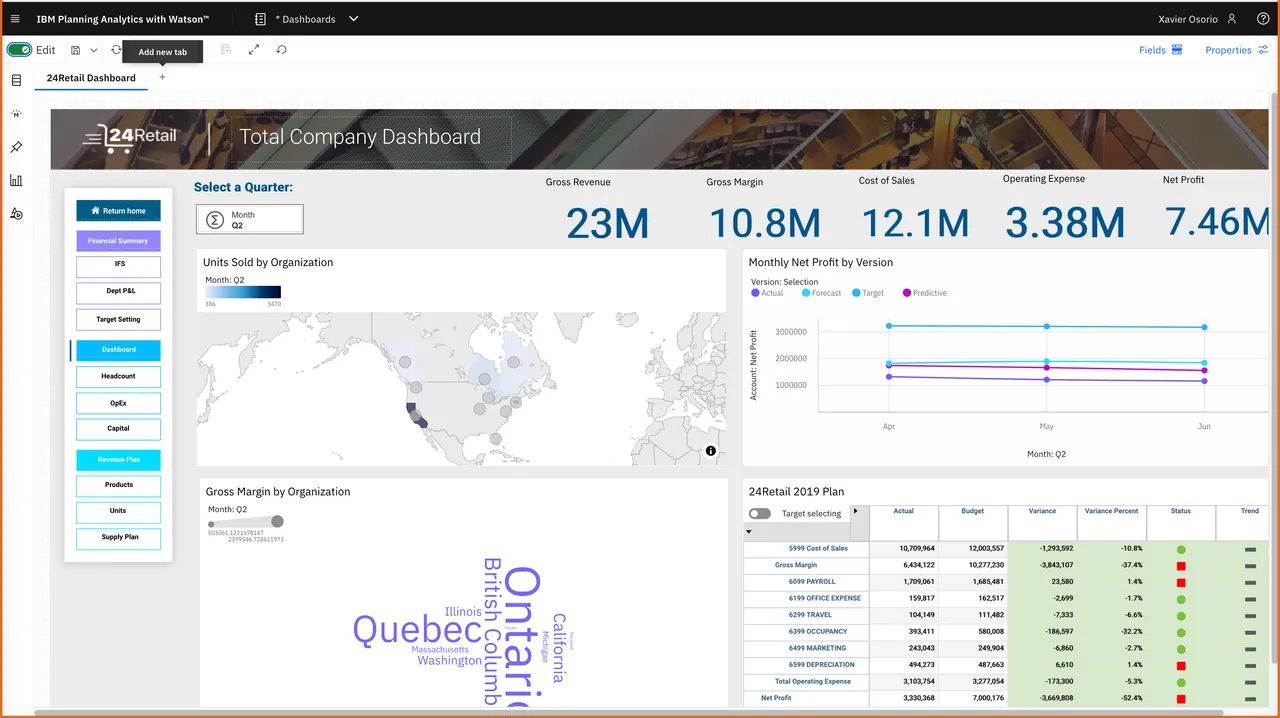Open the save options dropdown arrow
Image resolution: width=1280 pixels, height=718 pixels.
coord(94,50)
